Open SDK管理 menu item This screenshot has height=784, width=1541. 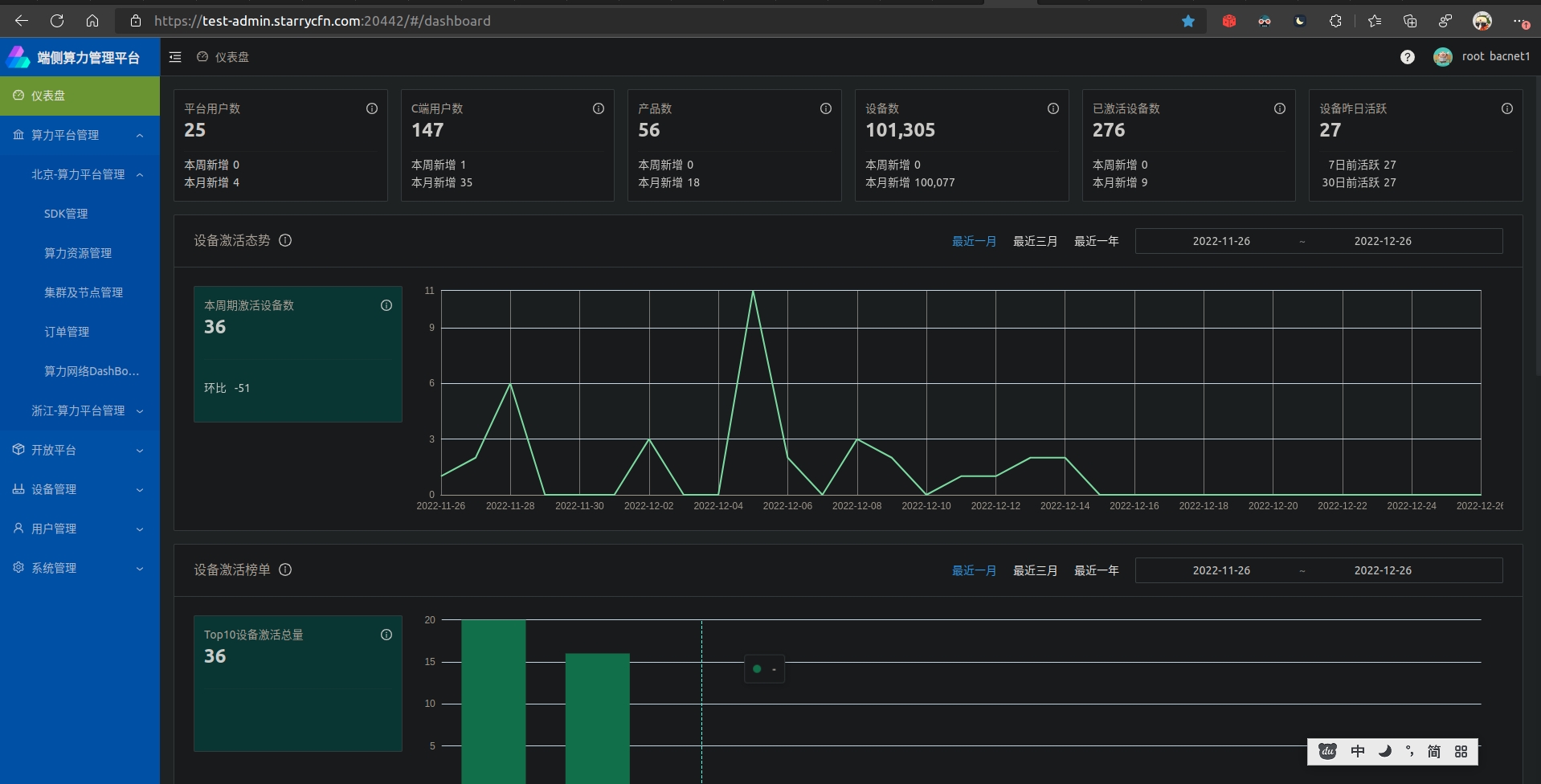tap(80, 214)
